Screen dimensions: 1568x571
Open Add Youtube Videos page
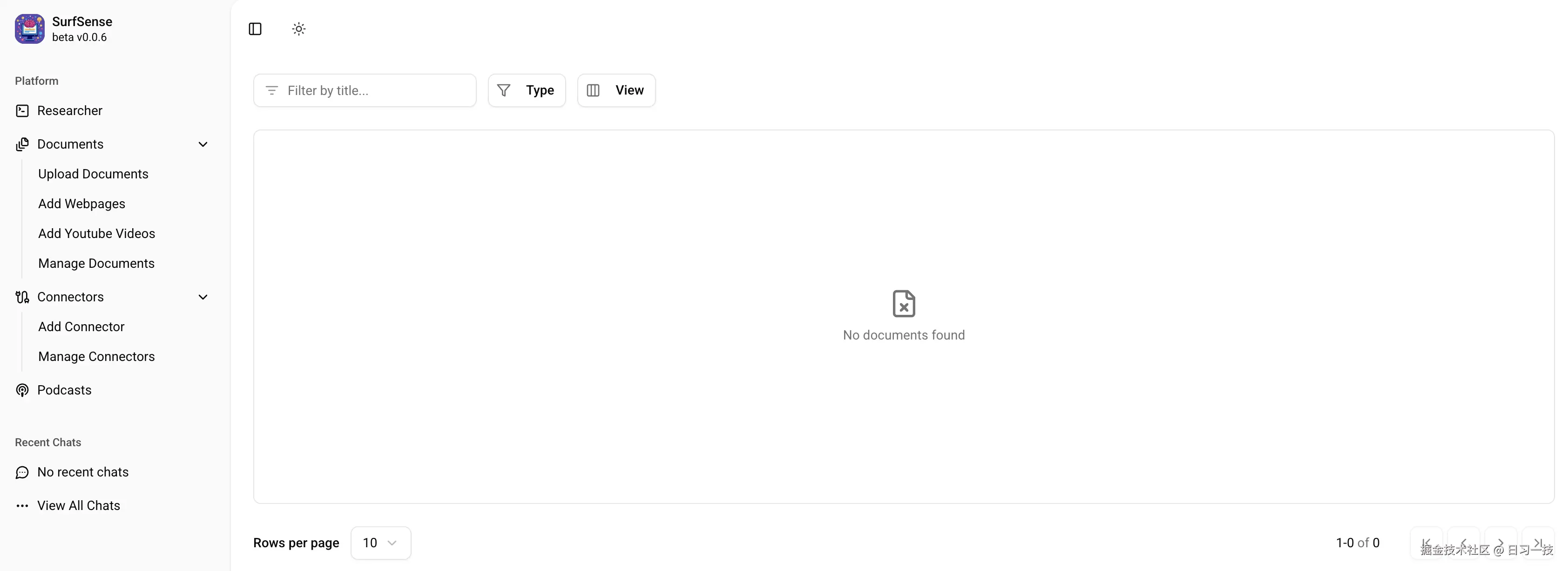click(x=96, y=233)
